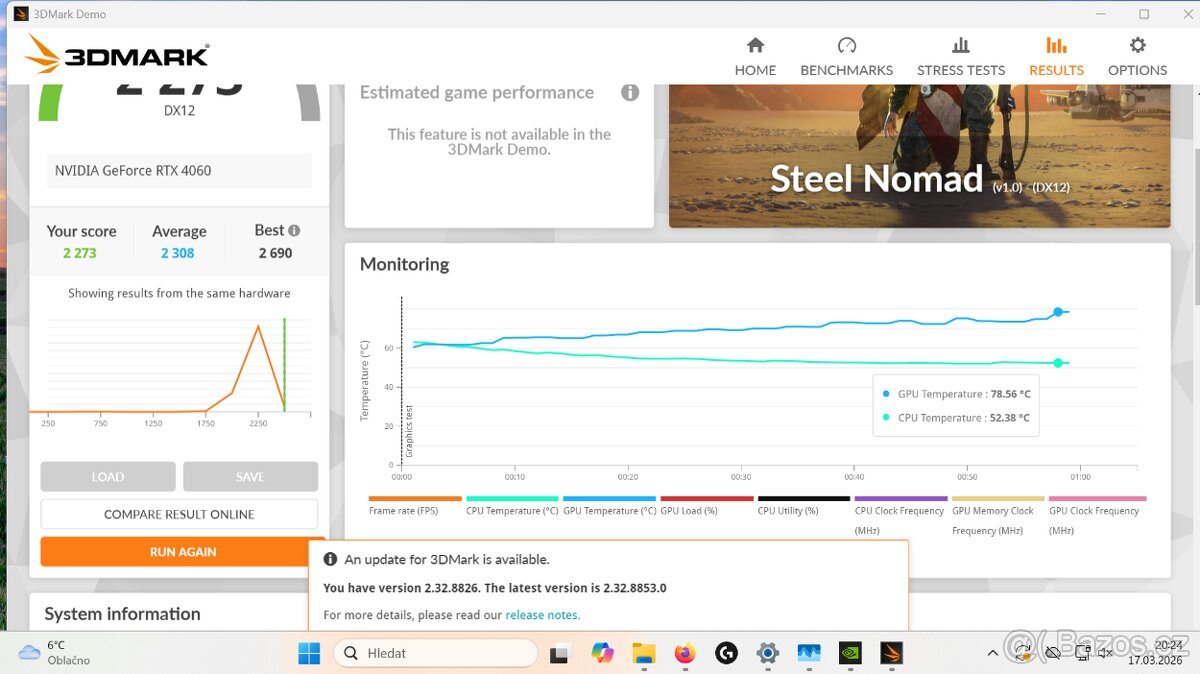Viewport: 1200px width, 674px height.
Task: Click the Monitoring heading
Action: tap(404, 264)
